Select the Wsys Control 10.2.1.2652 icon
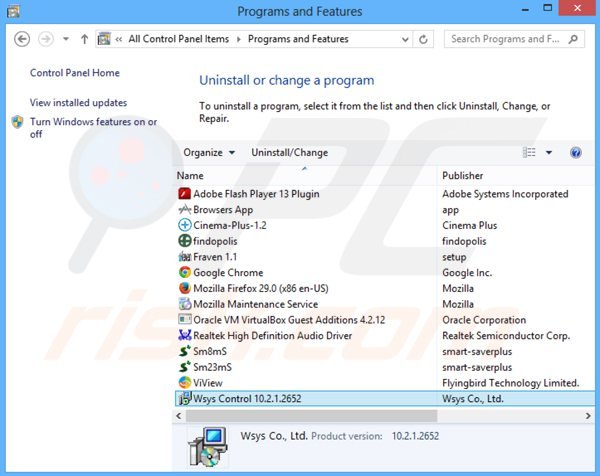The height and width of the screenshot is (476, 600). point(184,398)
